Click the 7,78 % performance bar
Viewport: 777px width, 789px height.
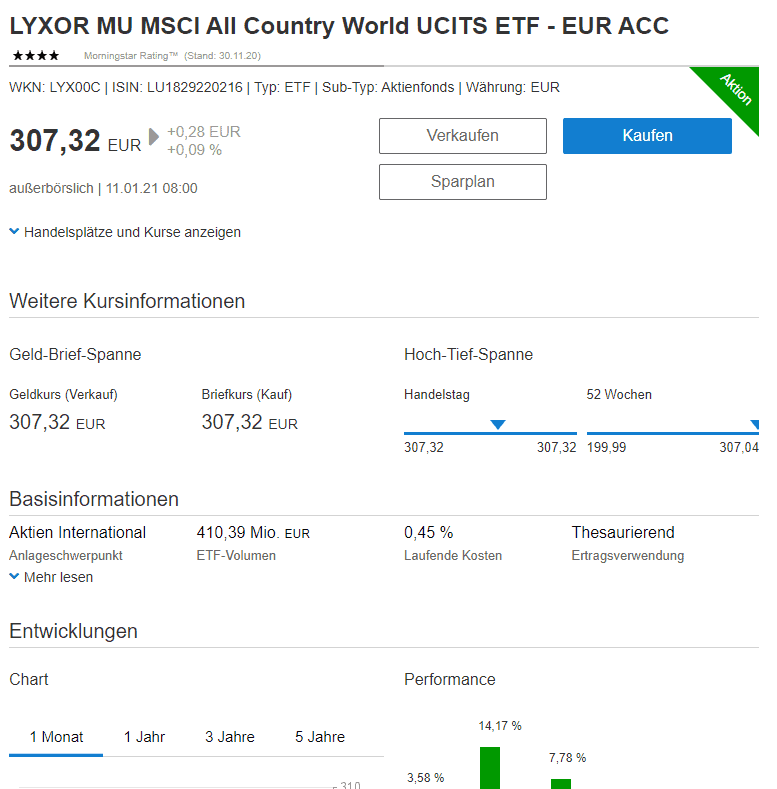tap(561, 783)
